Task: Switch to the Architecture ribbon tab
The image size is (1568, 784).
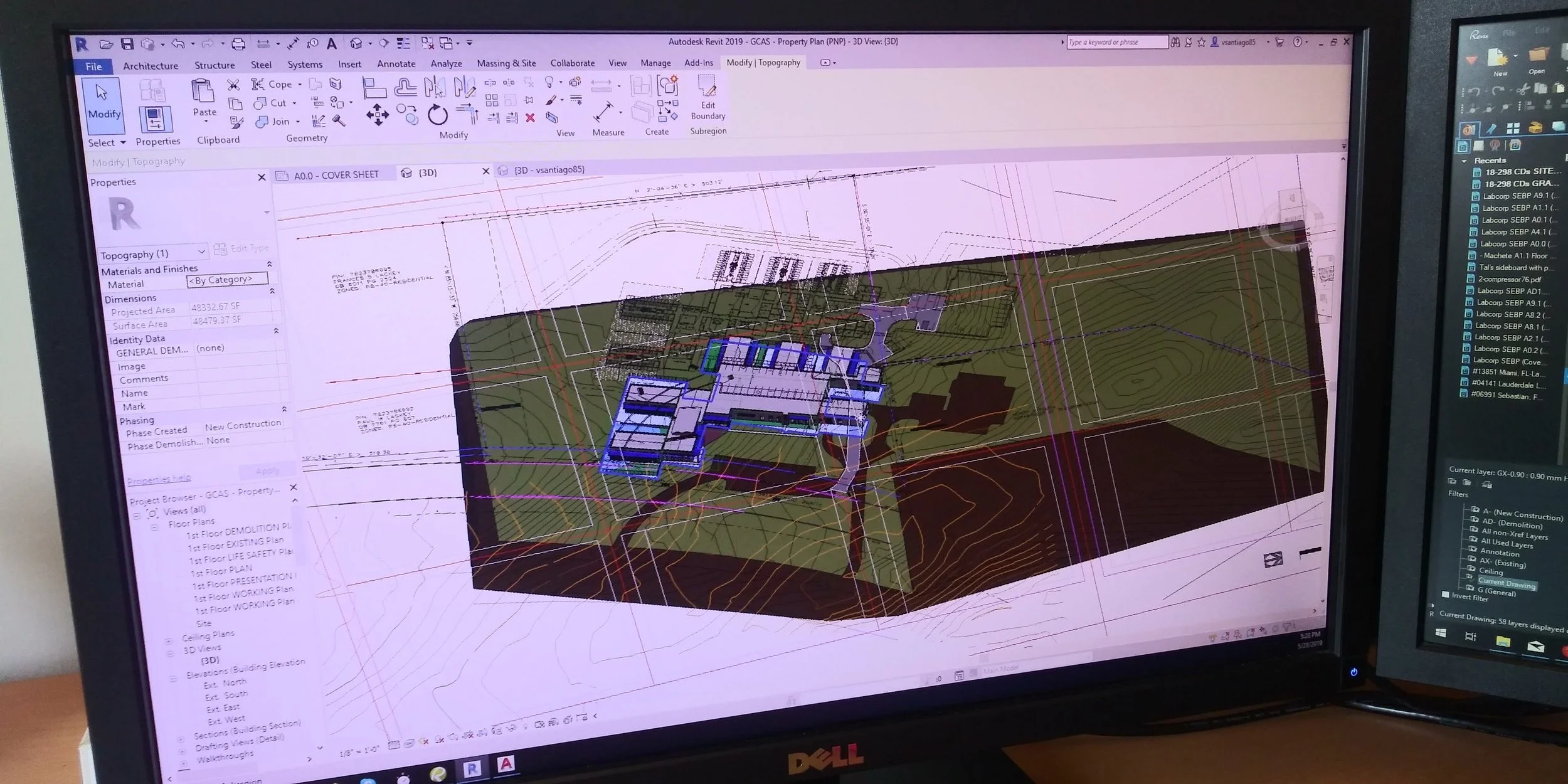Action: tap(151, 65)
